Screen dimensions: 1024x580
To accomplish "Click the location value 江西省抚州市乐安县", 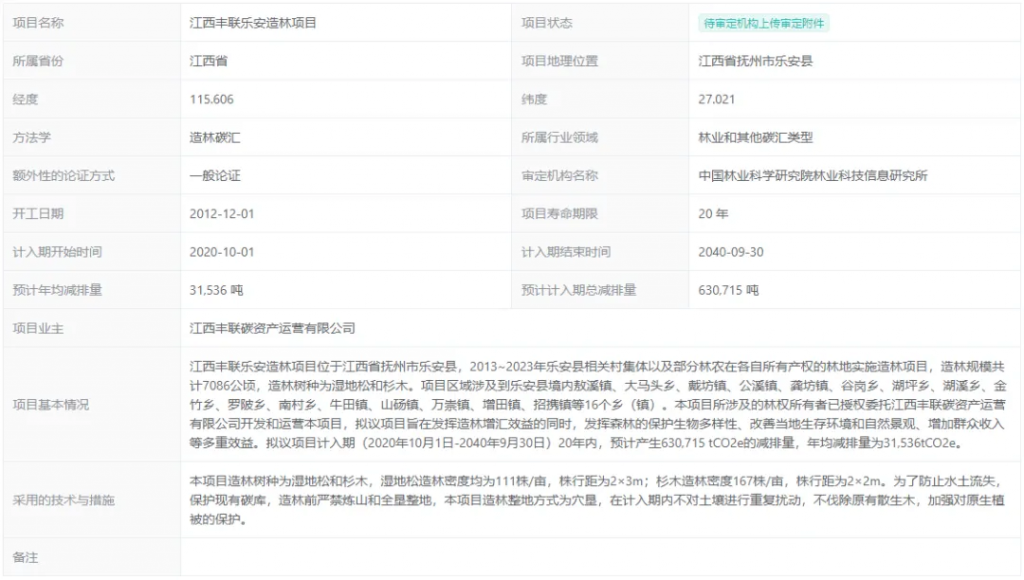I will pyautogui.click(x=755, y=61).
